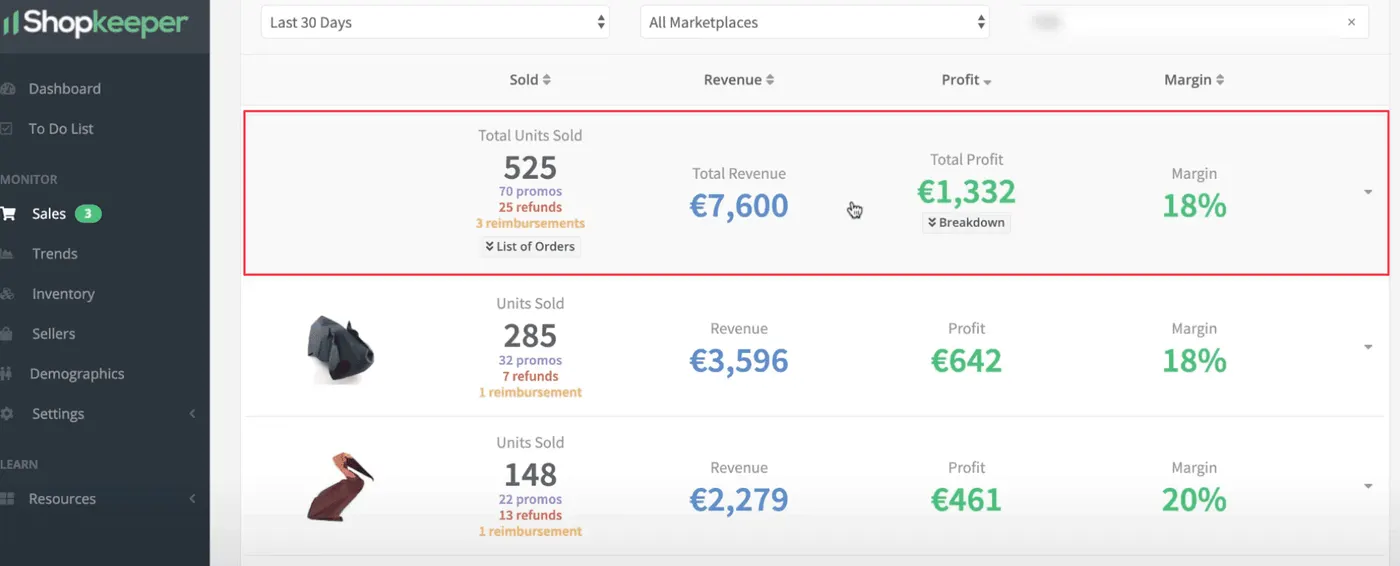The image size is (1400, 566).
Task: Click the 25 refunds link
Action: tap(530, 207)
